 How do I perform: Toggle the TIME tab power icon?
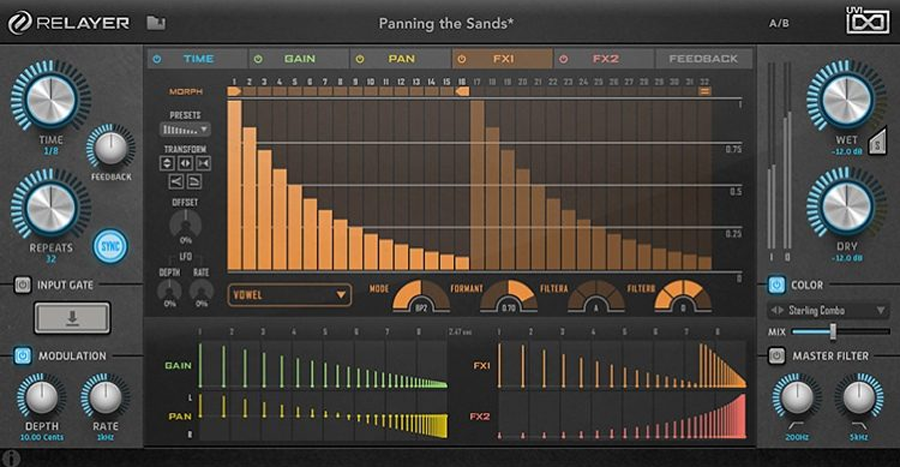157,59
